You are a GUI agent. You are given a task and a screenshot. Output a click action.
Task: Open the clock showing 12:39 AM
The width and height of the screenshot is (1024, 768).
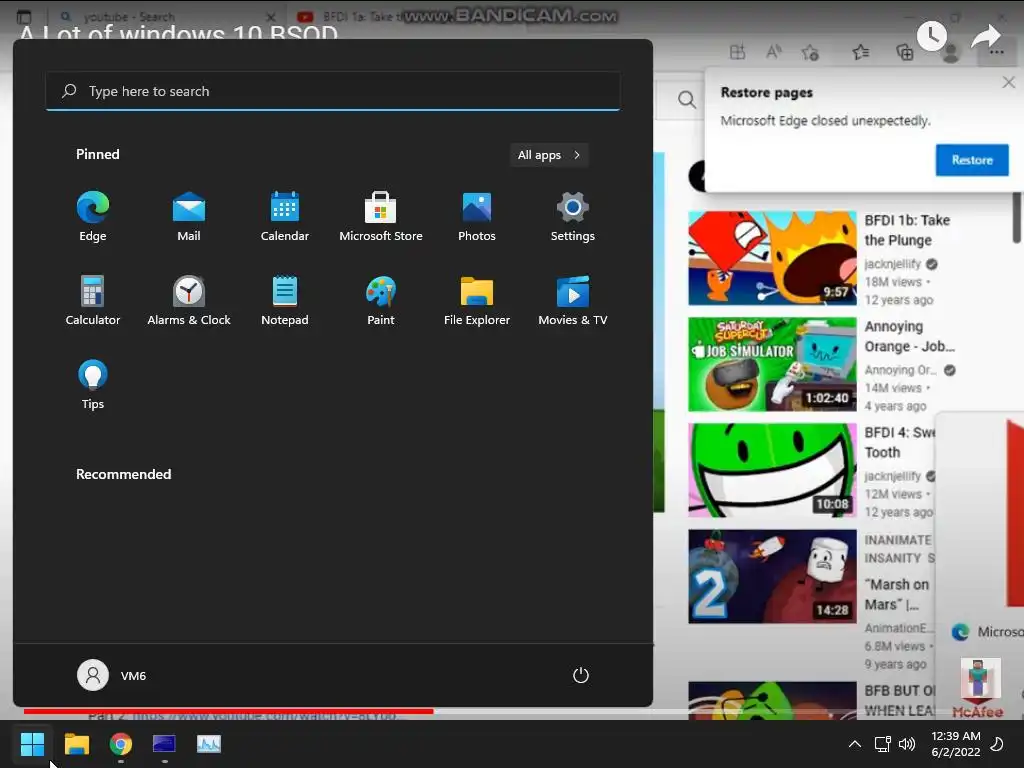click(x=955, y=744)
